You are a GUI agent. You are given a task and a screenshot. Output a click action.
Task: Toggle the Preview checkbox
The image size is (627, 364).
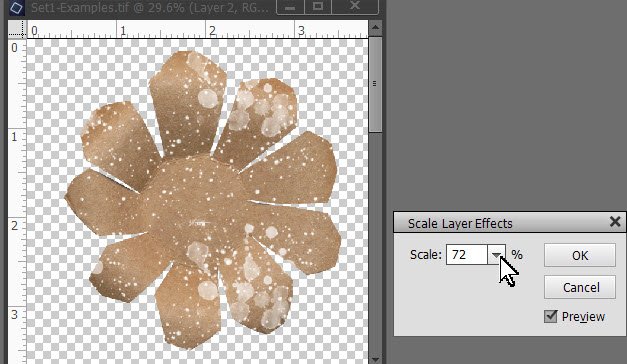coord(551,316)
